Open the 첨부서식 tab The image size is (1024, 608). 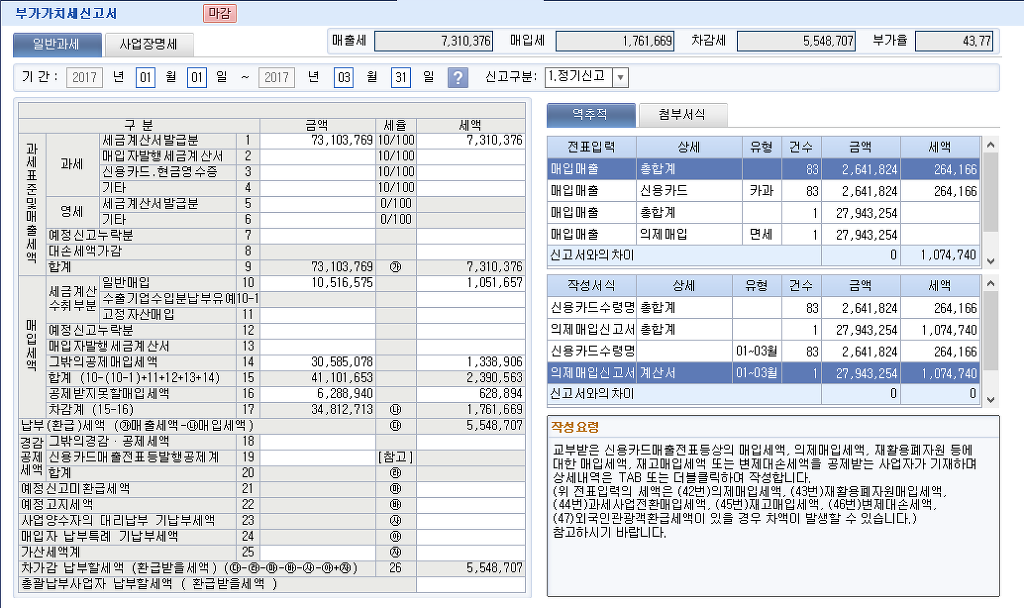point(683,114)
